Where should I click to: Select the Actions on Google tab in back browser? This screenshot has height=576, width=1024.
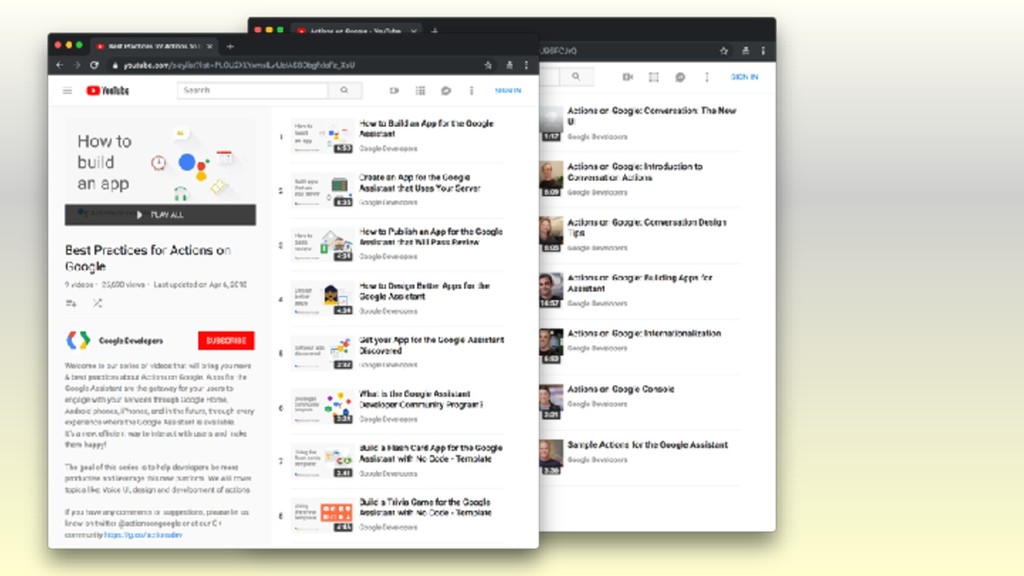tap(357, 31)
